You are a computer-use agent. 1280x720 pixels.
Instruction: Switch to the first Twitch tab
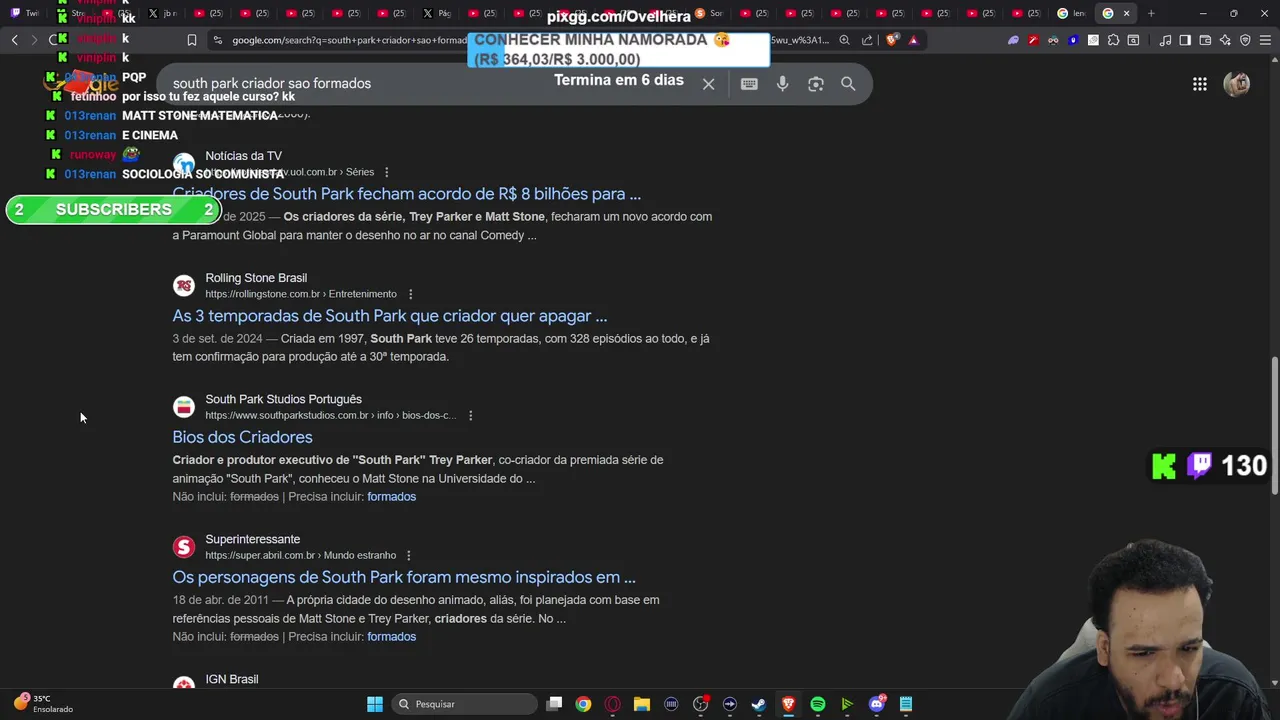click(25, 13)
